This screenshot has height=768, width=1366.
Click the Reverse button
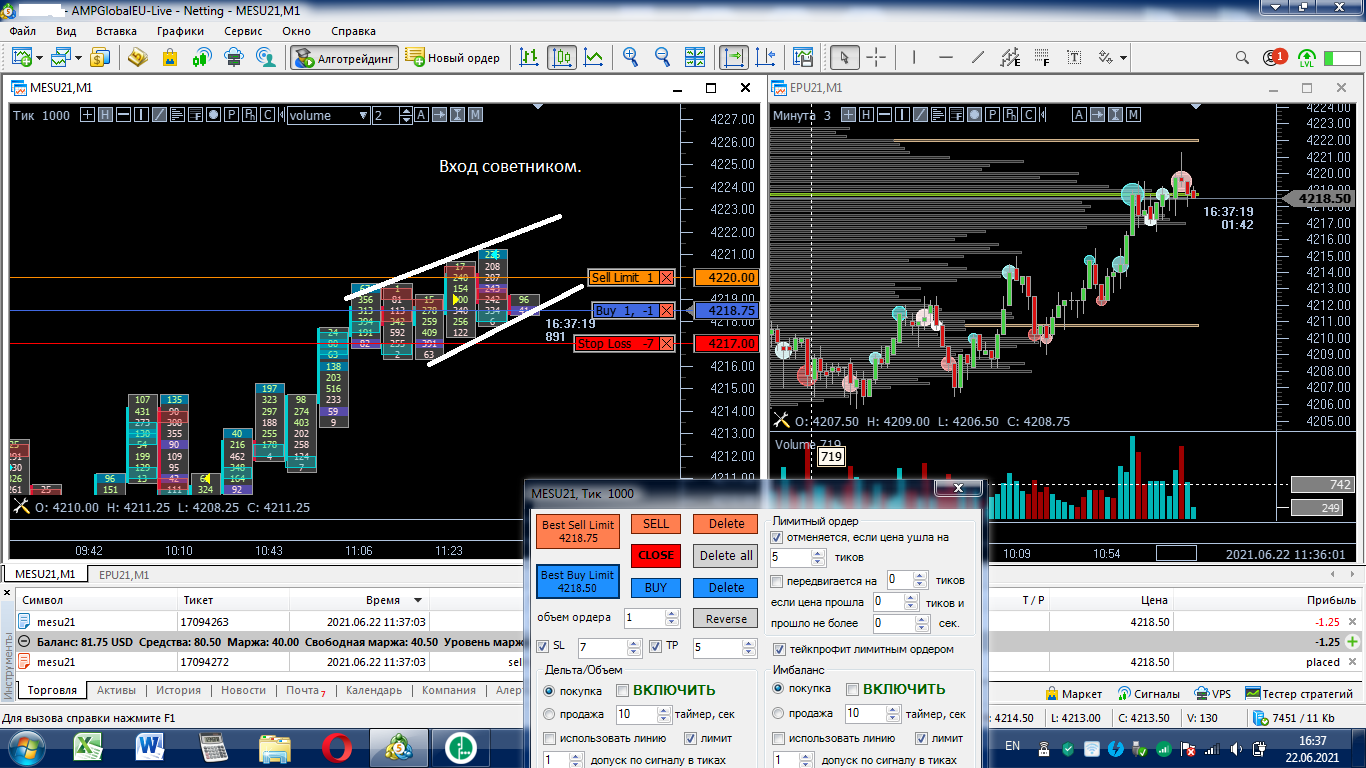click(x=726, y=619)
